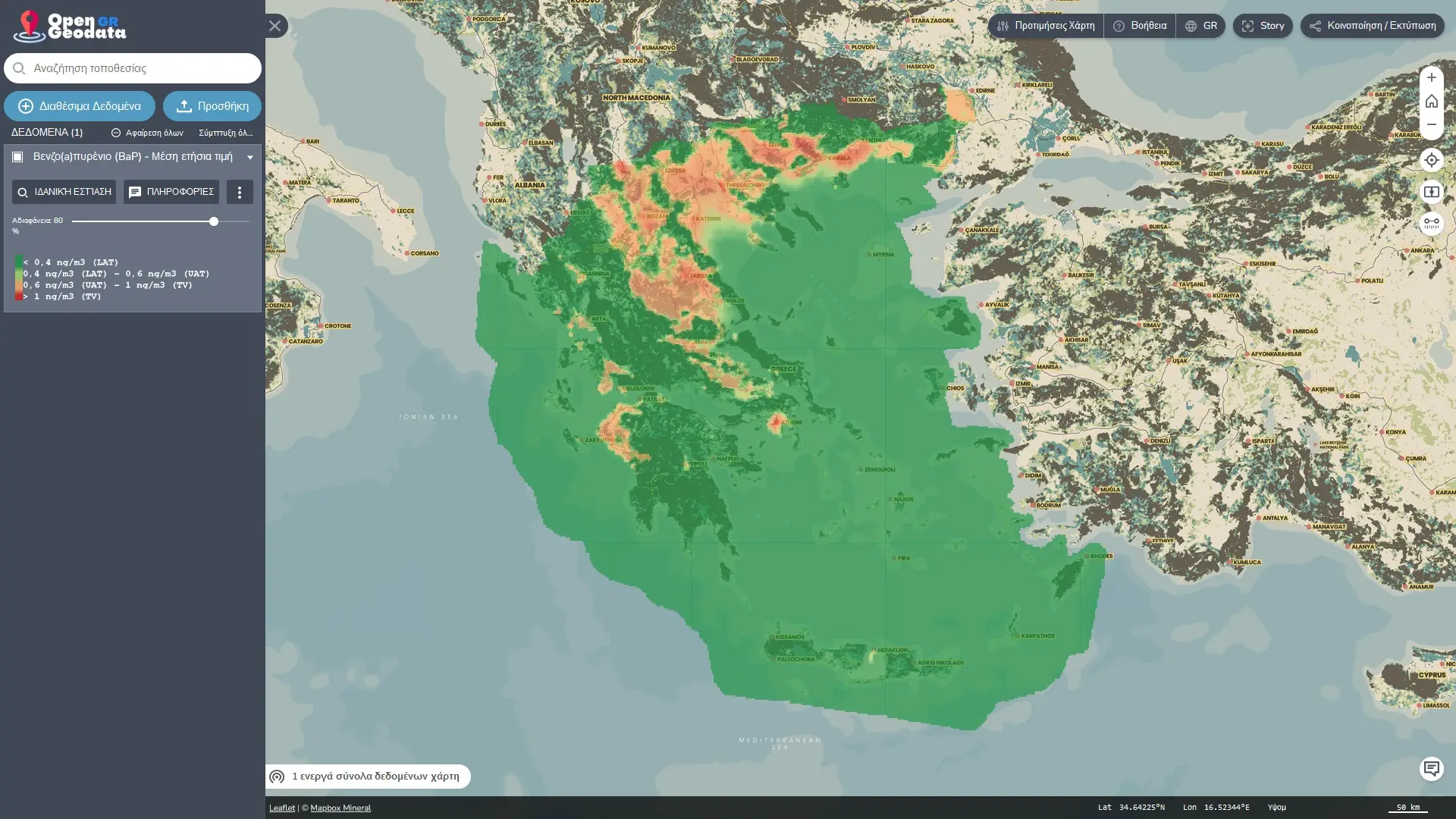Screen dimensions: 1456x819
Task: Close the side panel with X button
Action: pyautogui.click(x=275, y=26)
